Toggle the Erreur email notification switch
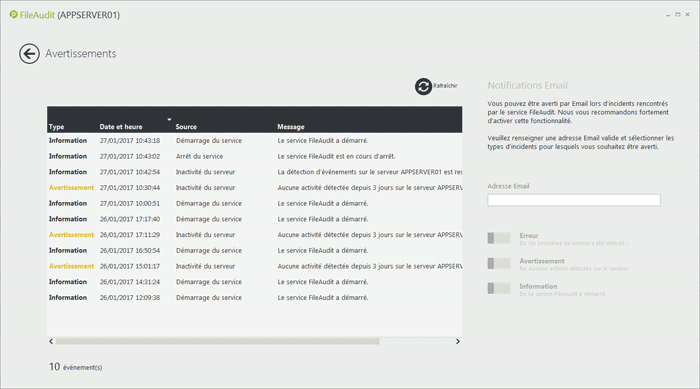700x389 pixels. [499, 238]
